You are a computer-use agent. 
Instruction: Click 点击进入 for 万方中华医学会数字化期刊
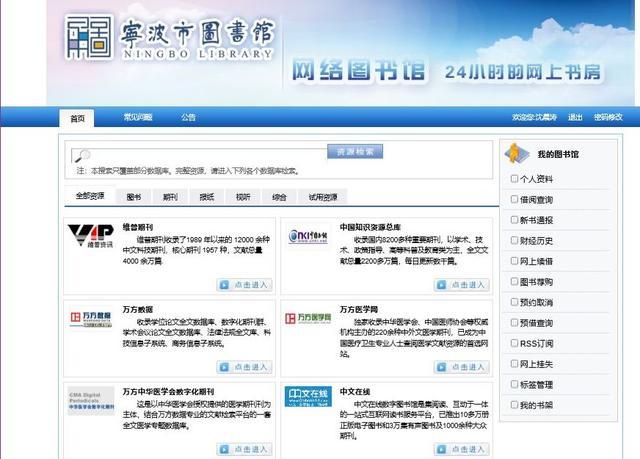click(x=244, y=449)
